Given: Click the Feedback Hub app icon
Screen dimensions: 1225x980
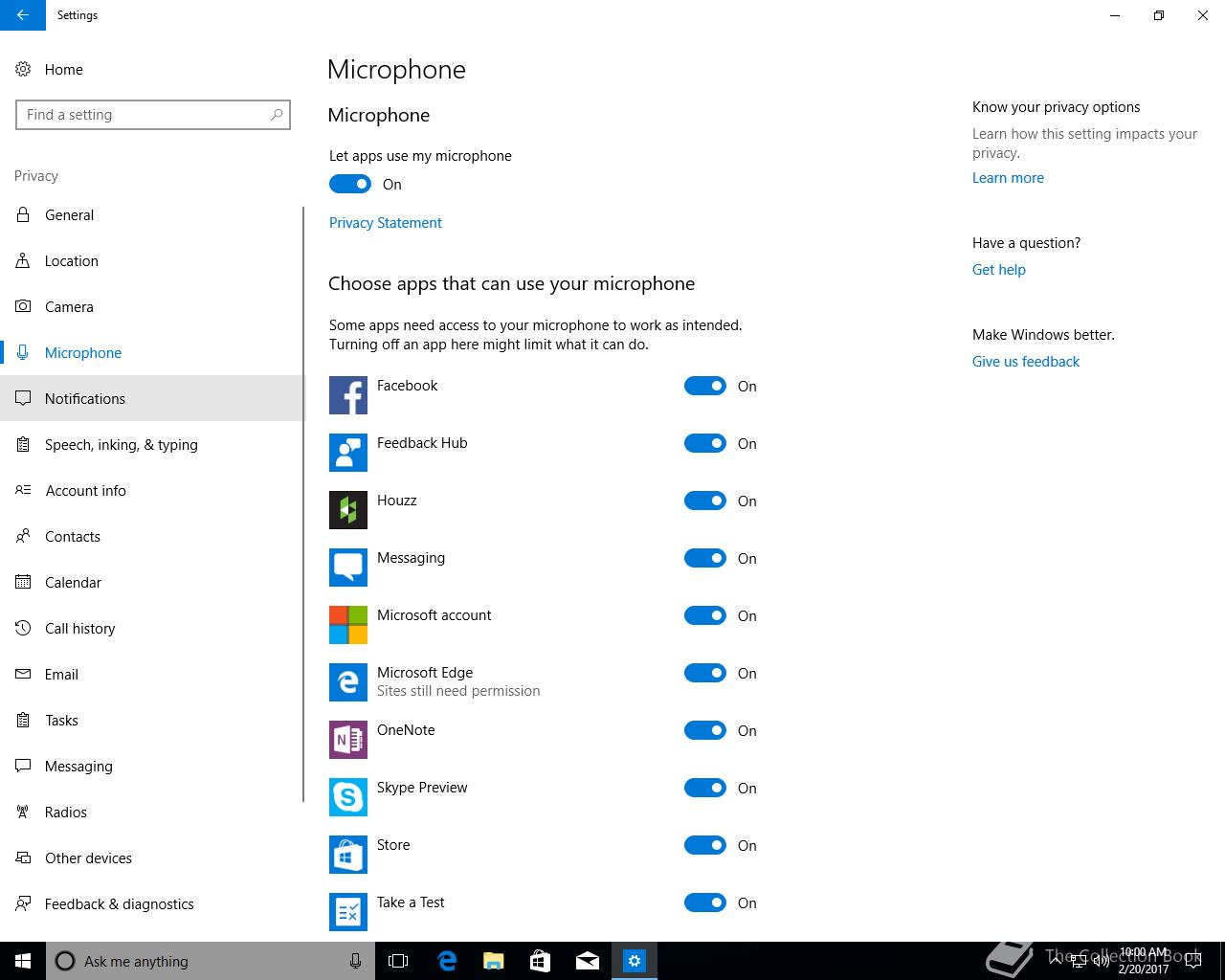Looking at the screenshot, I should tap(348, 453).
